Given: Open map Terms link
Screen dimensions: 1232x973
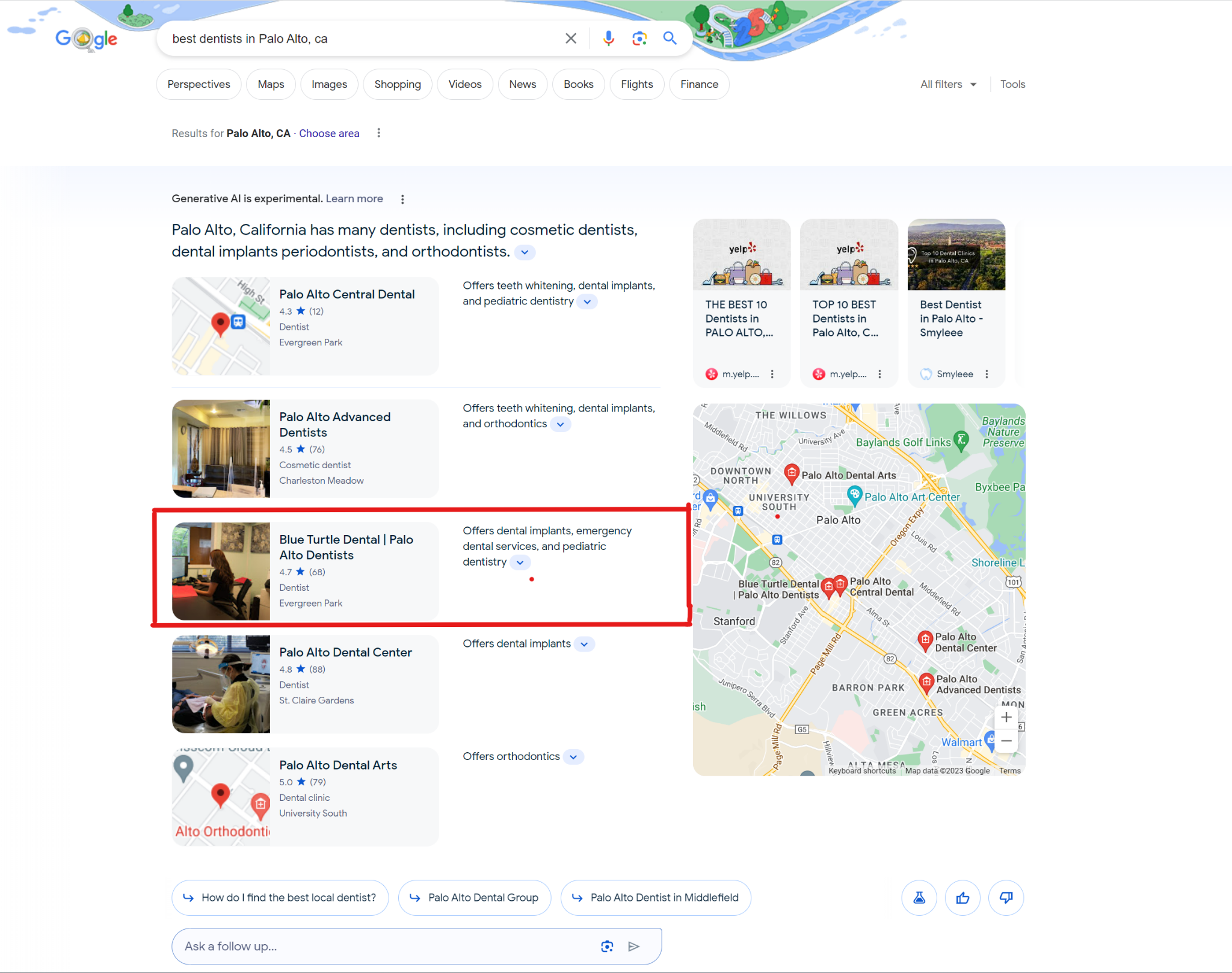Looking at the screenshot, I should point(1010,771).
